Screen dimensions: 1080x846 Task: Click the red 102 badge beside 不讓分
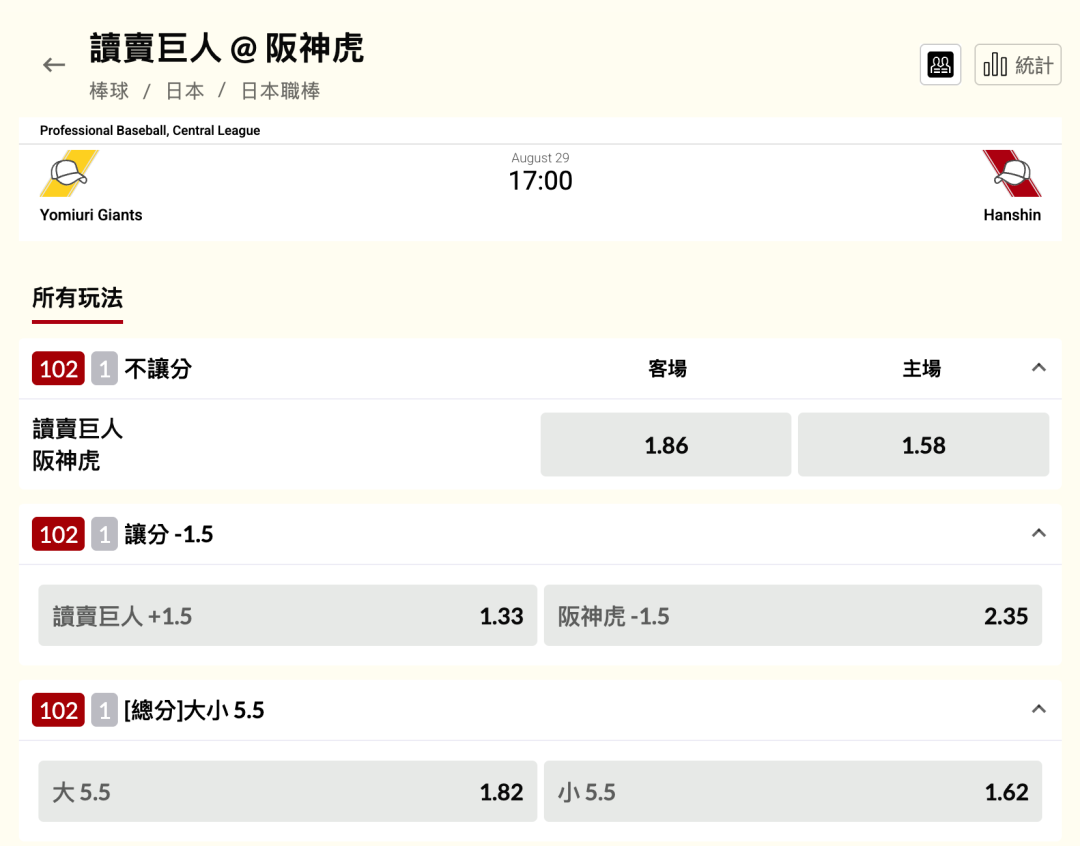(59, 369)
